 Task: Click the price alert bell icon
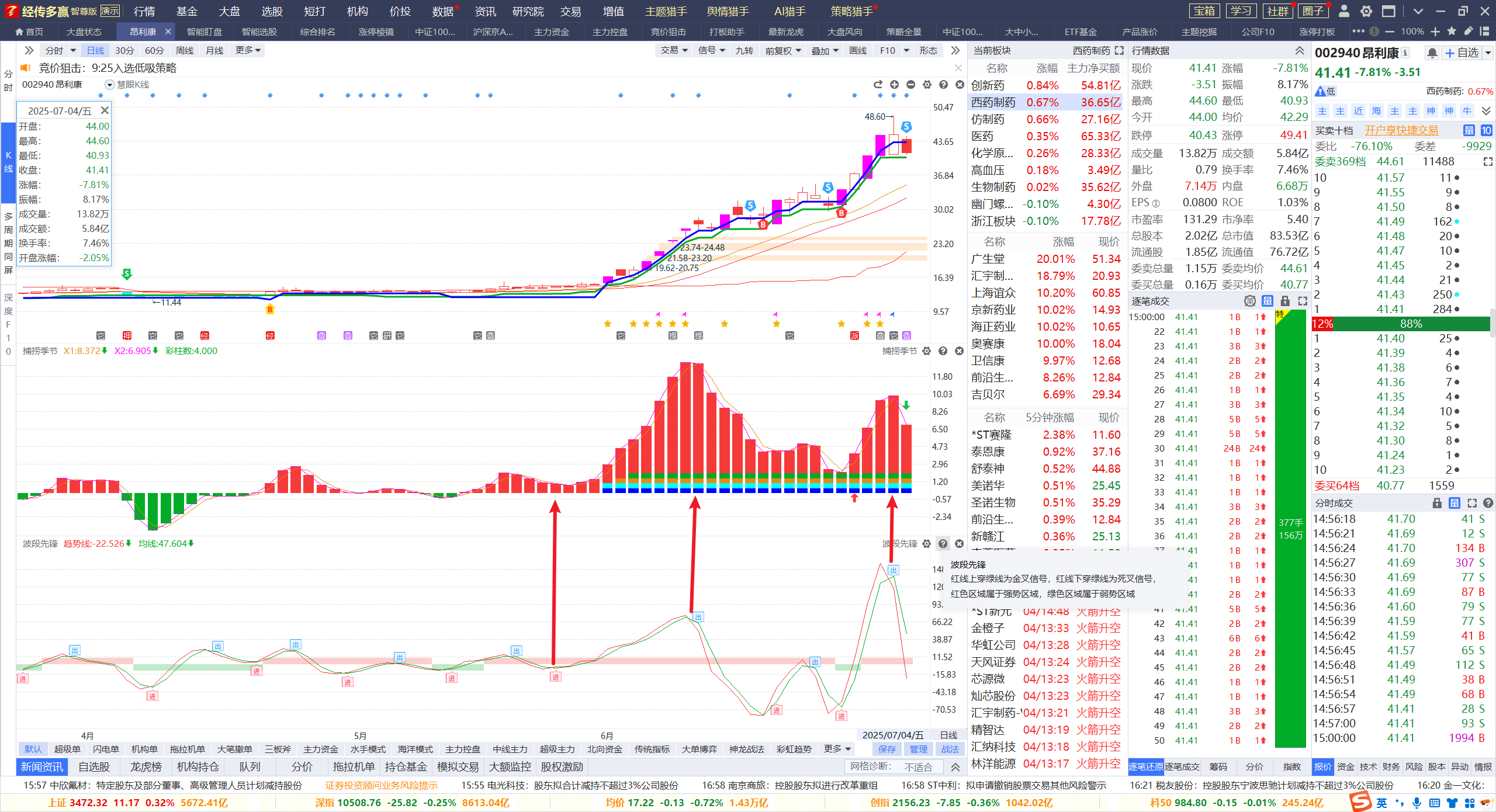pyautogui.click(x=1432, y=53)
